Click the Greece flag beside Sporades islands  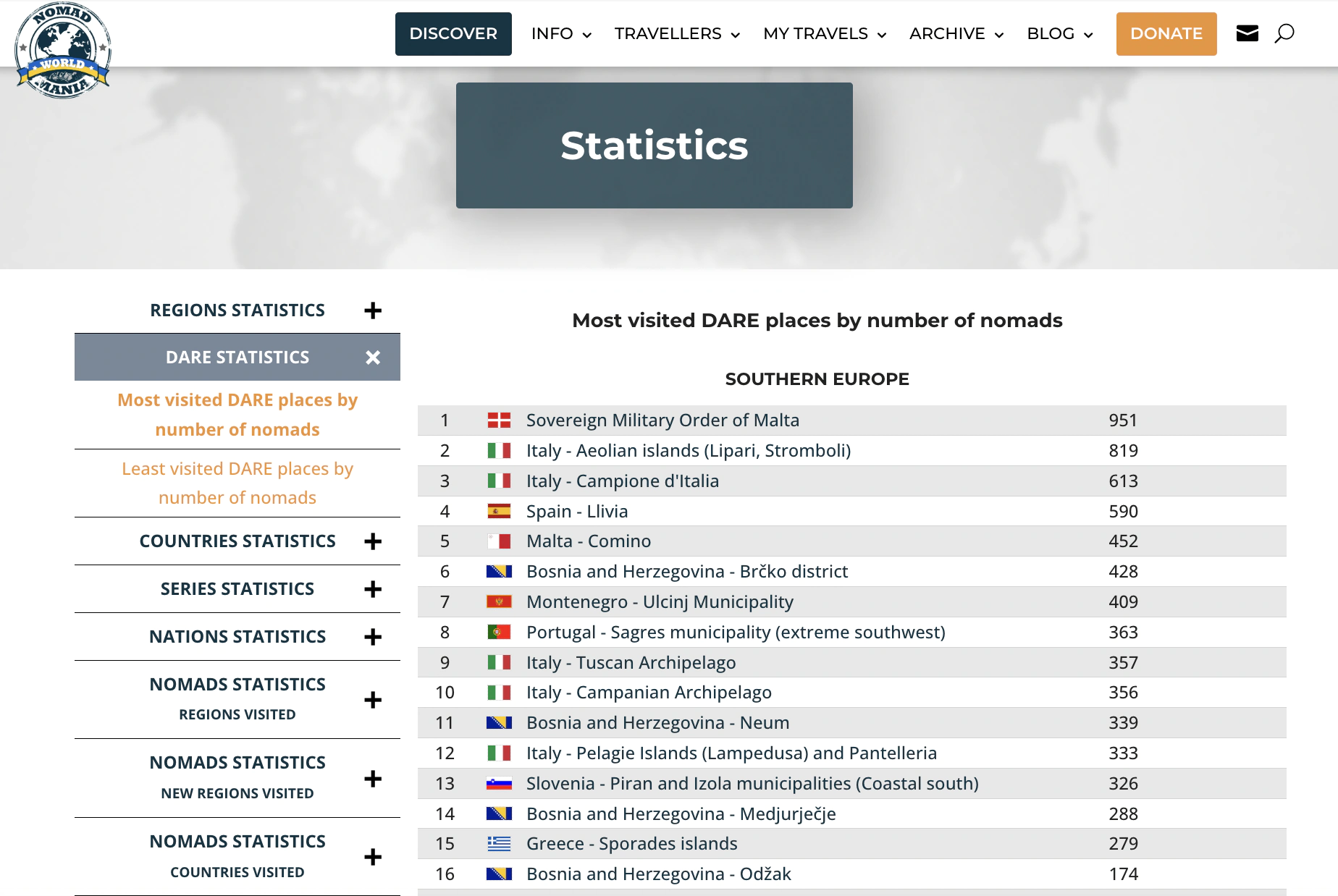tap(499, 844)
